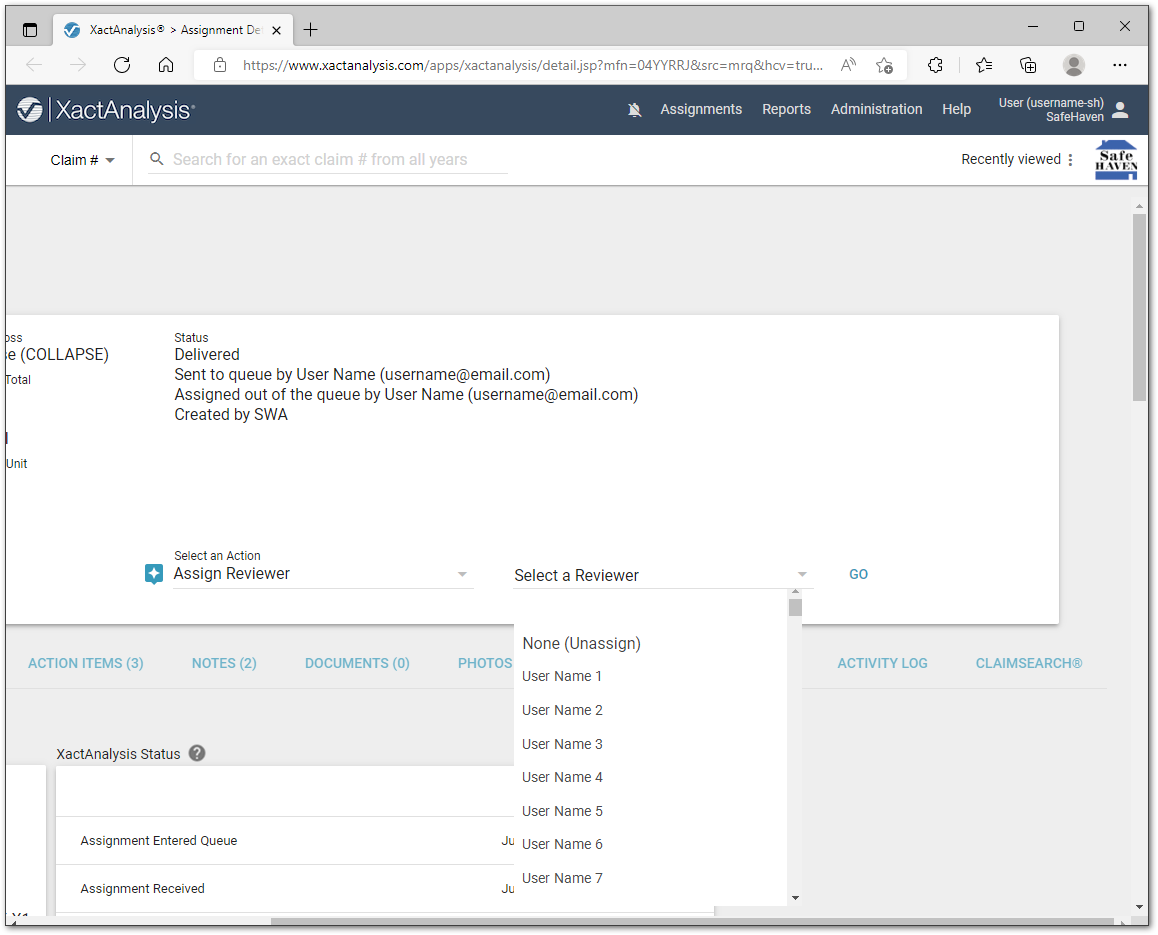1158x935 pixels.
Task: Click the browser forward arrow
Action: click(78, 65)
